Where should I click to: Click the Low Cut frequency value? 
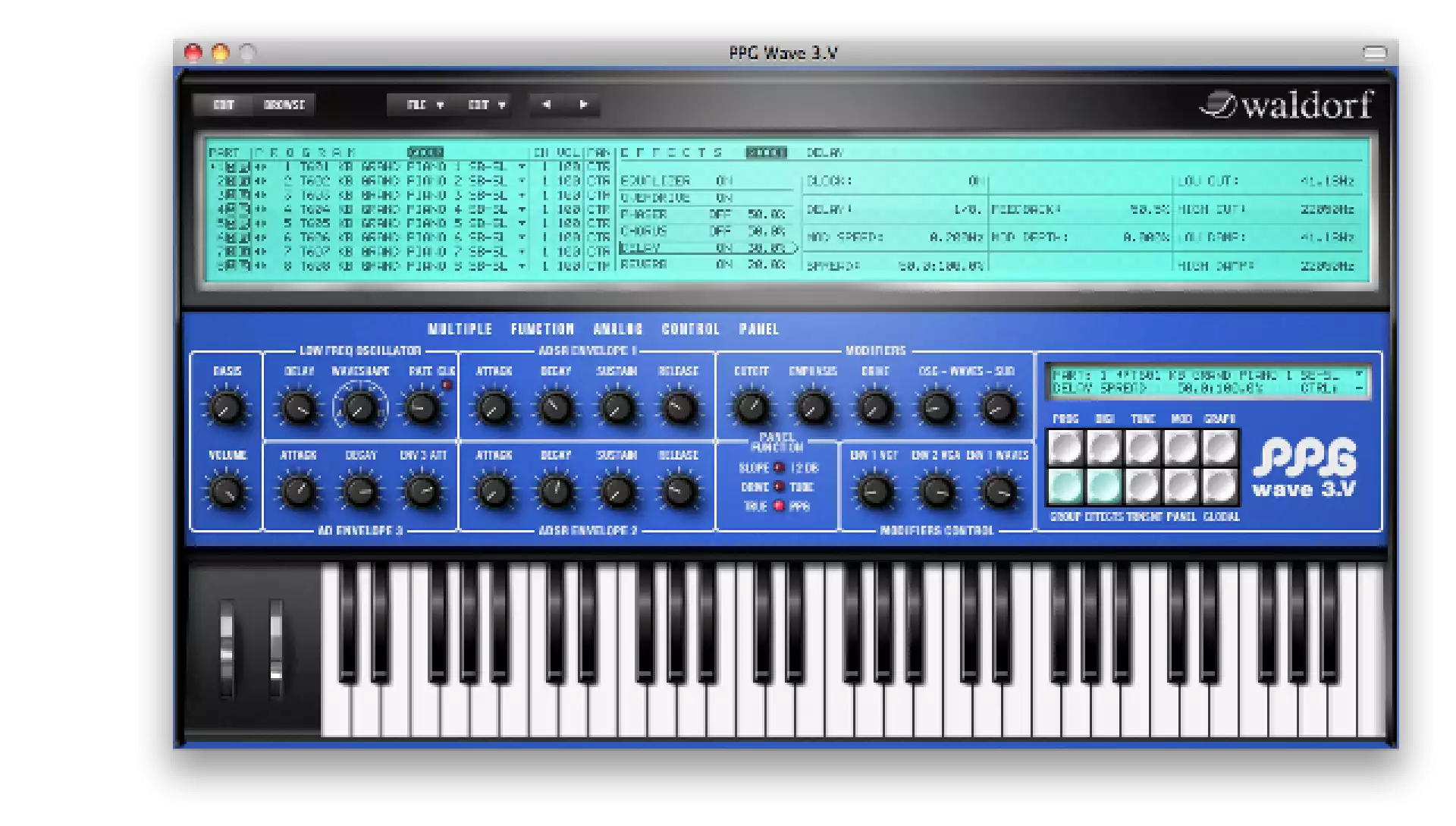[1326, 181]
